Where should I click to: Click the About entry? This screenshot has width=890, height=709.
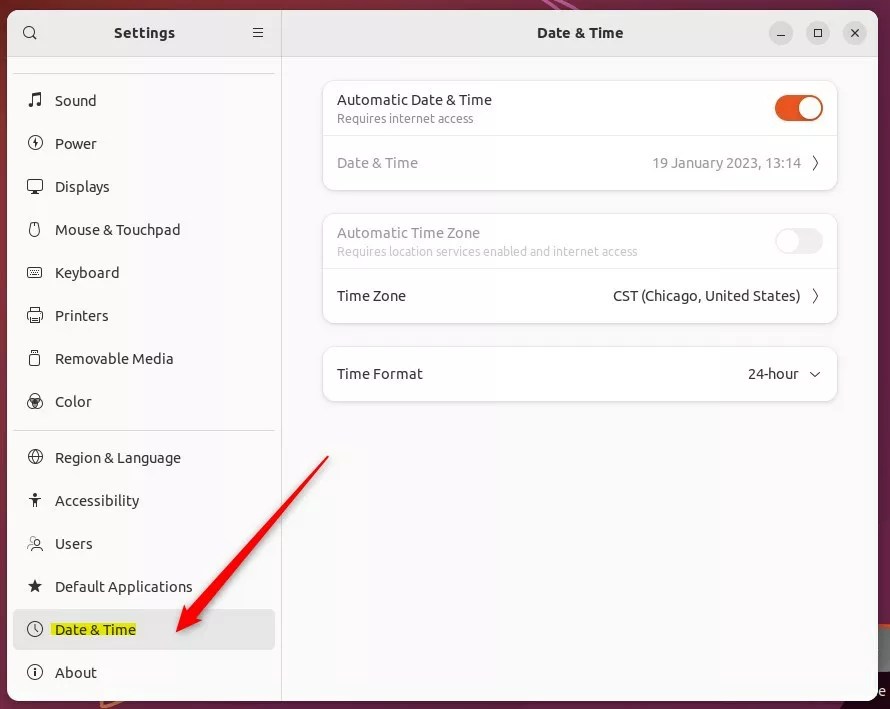coord(77,672)
